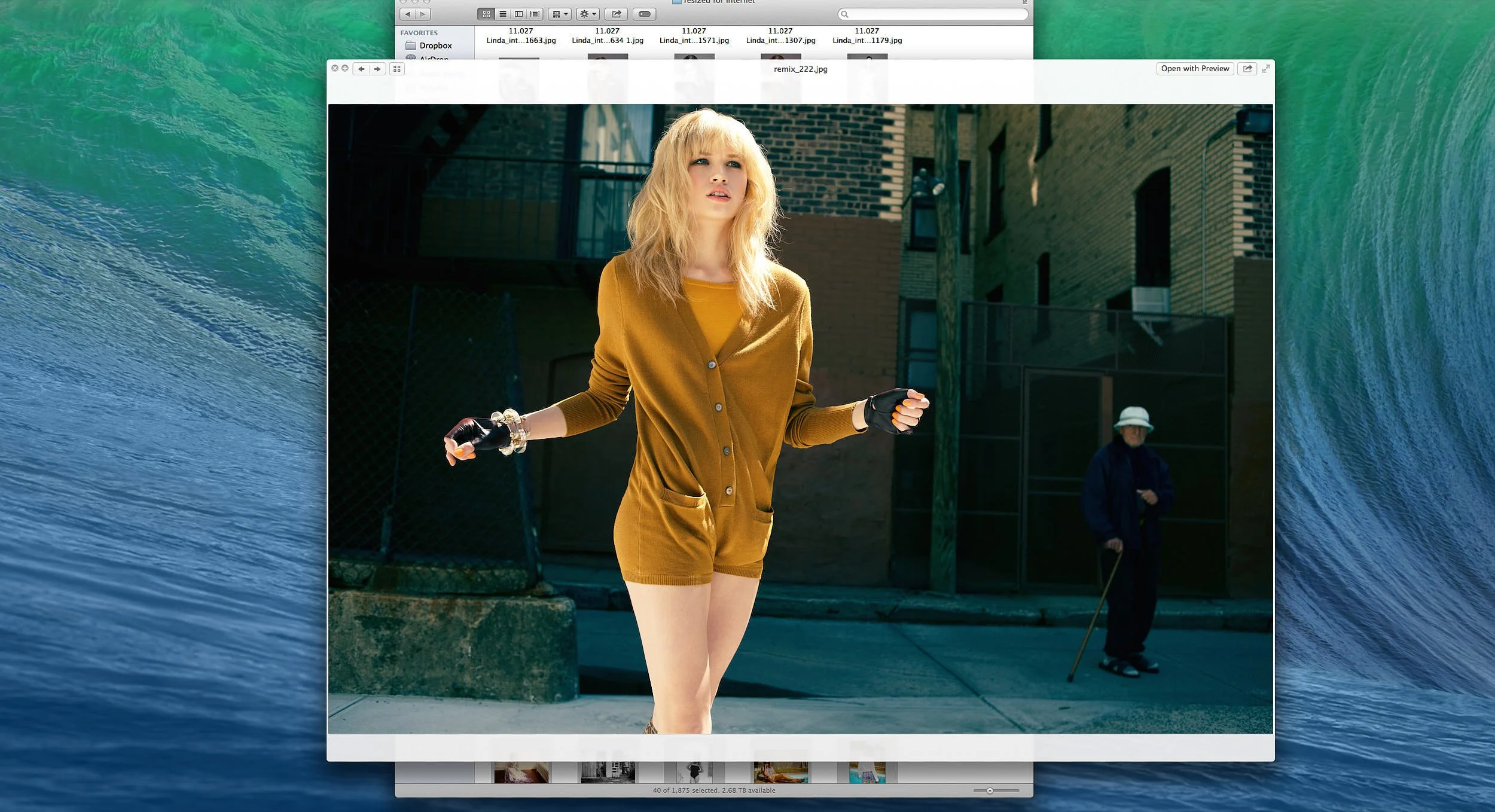1495x812 pixels.
Task: Expand the FAVORITES section in the sidebar
Action: [419, 32]
